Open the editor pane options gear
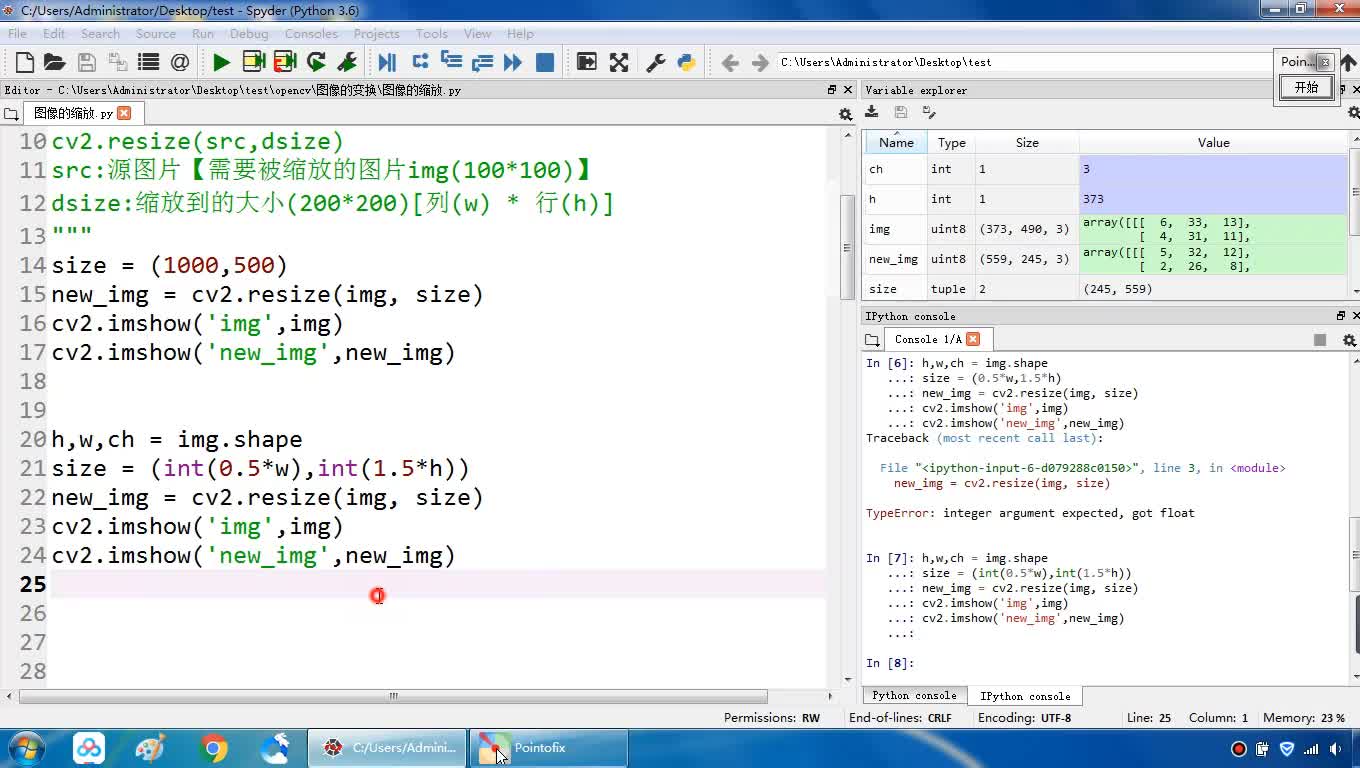This screenshot has width=1360, height=768. 845,114
